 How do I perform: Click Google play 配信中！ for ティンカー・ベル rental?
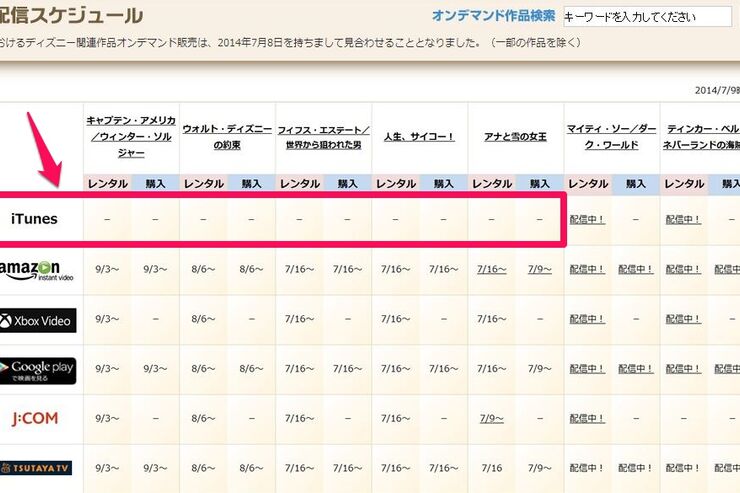pos(683,369)
